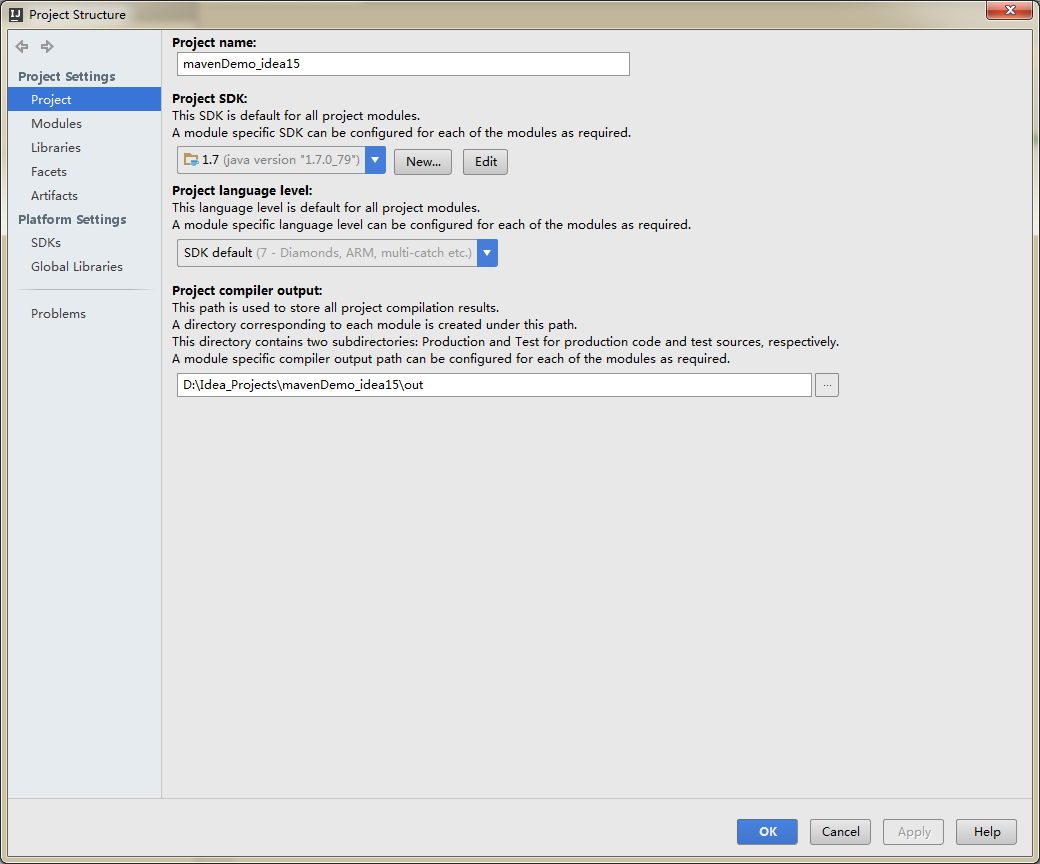Click the Project Settings heading
This screenshot has width=1040, height=864.
tap(67, 76)
